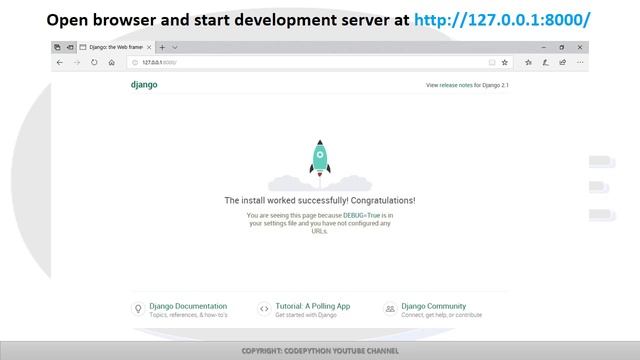This screenshot has width=640, height=360.
Task: Click the django logo
Action: tap(144, 85)
